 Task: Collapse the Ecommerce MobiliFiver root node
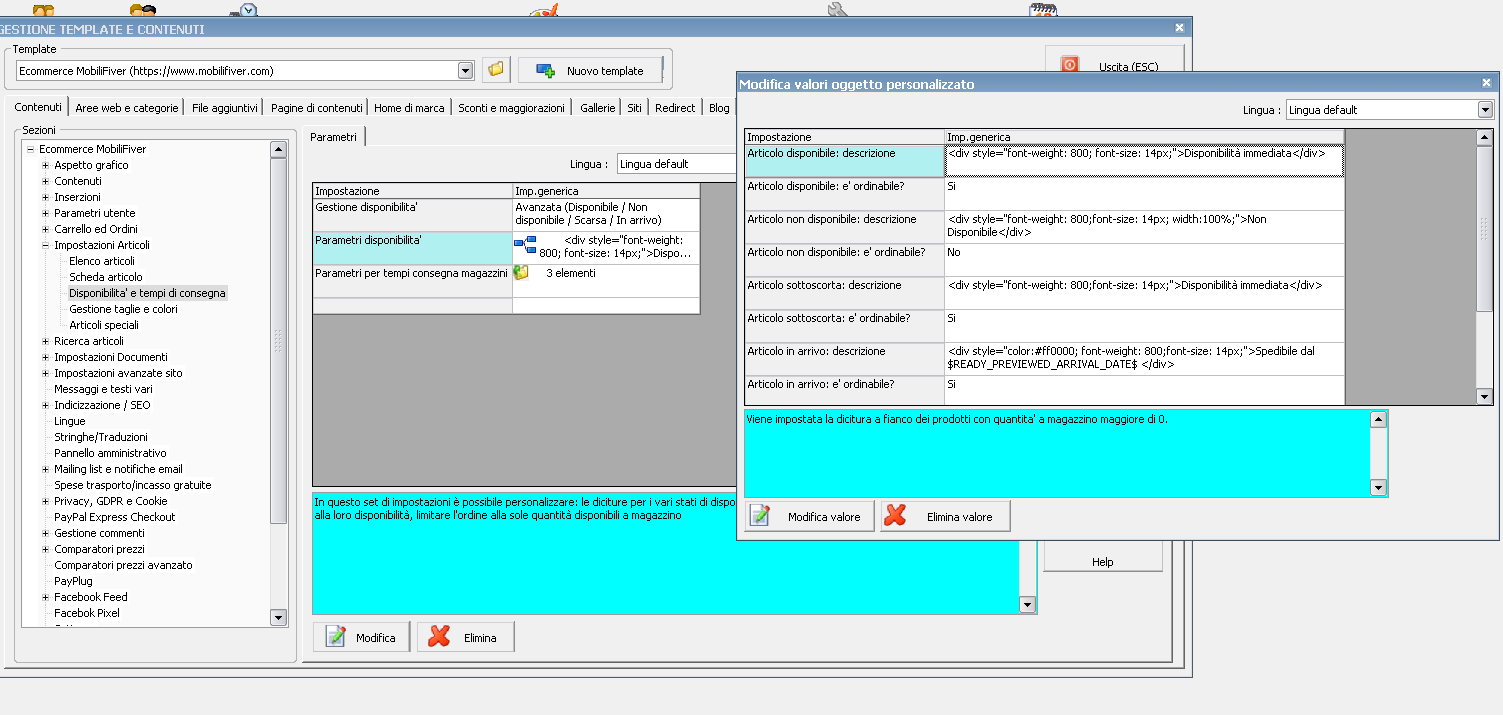point(31,149)
